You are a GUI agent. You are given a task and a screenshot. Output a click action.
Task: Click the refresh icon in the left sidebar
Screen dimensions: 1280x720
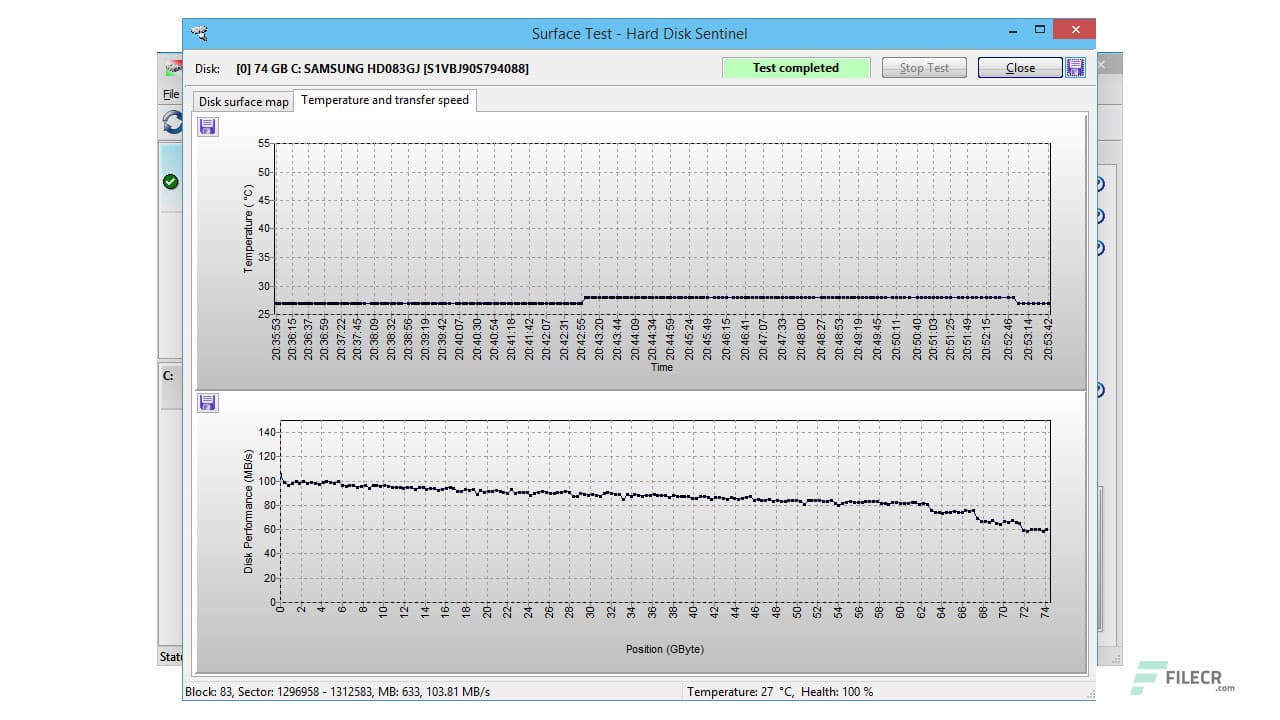171,123
